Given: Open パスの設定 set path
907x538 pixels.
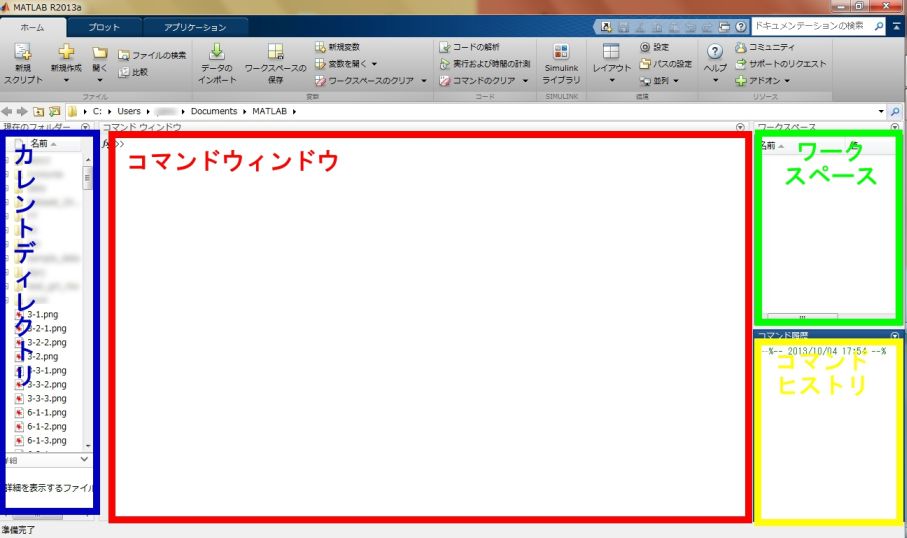Looking at the screenshot, I should (x=665, y=64).
